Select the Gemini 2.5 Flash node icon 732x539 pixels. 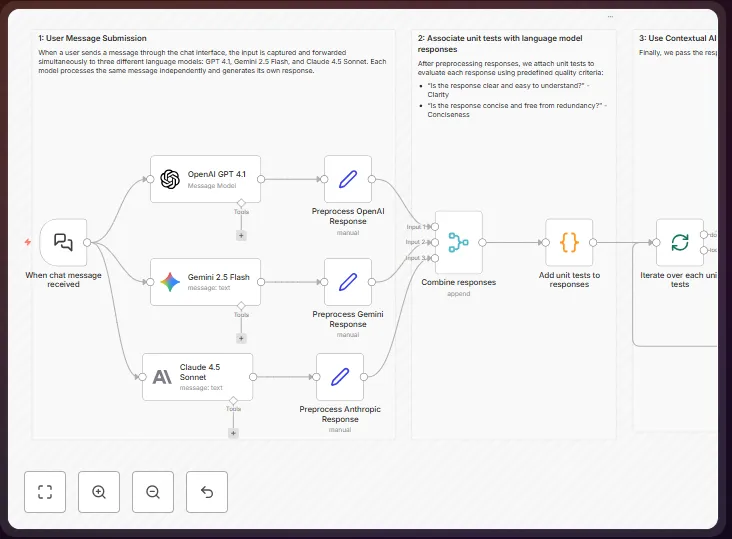(x=170, y=282)
